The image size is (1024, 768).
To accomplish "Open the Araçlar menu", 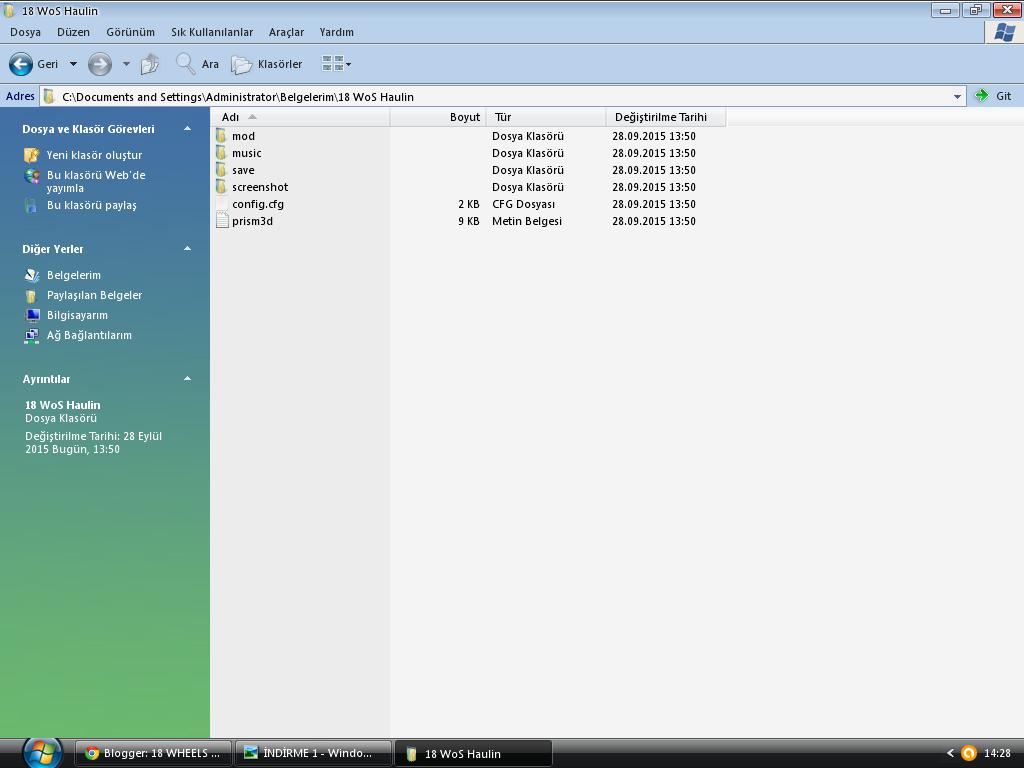I will tap(286, 32).
